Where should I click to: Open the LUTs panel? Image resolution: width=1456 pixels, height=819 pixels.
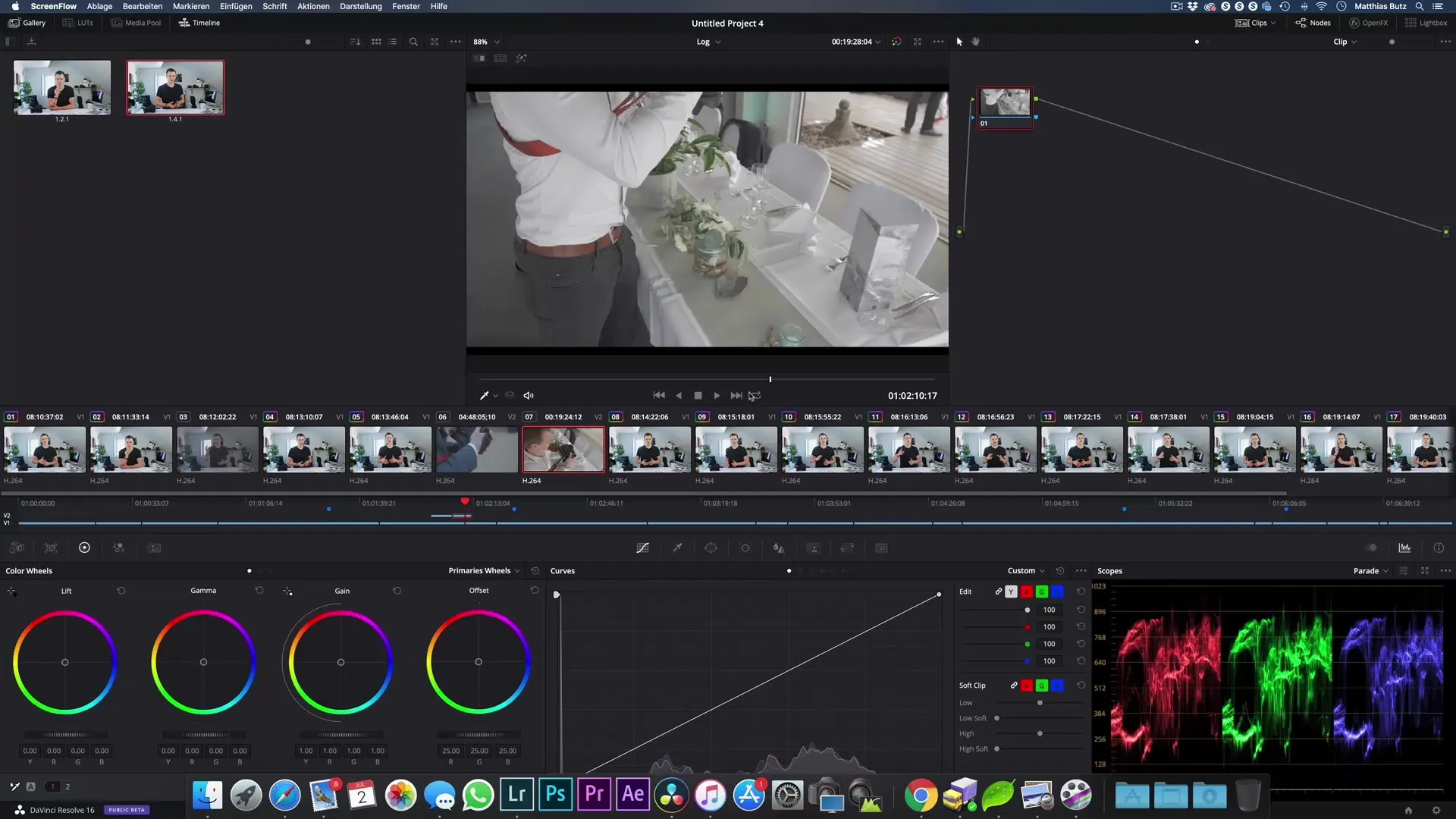[x=77, y=23]
